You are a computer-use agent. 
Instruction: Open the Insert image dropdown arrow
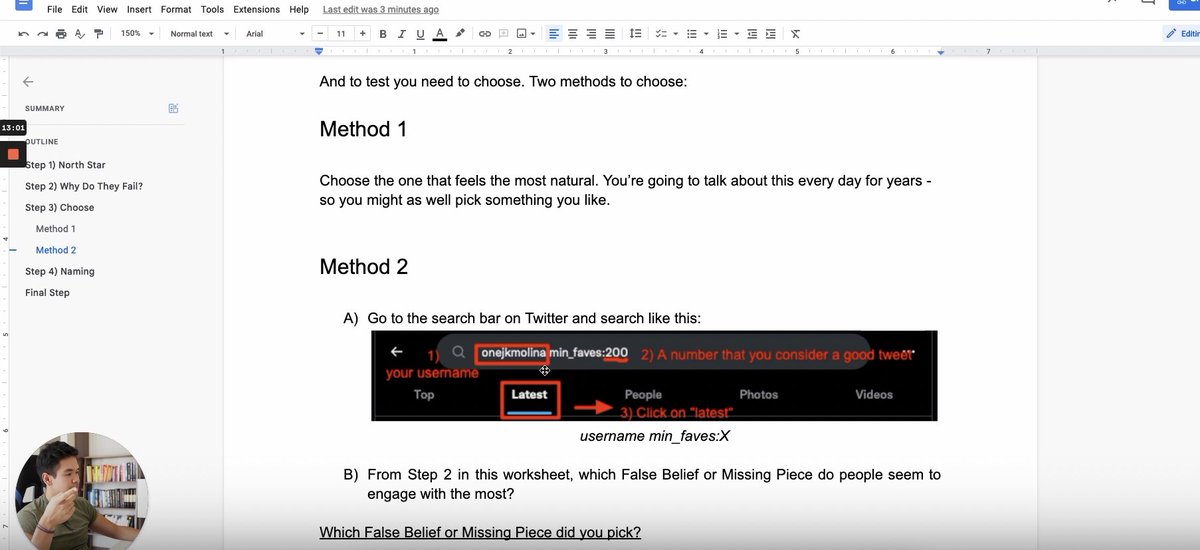pyautogui.click(x=535, y=34)
